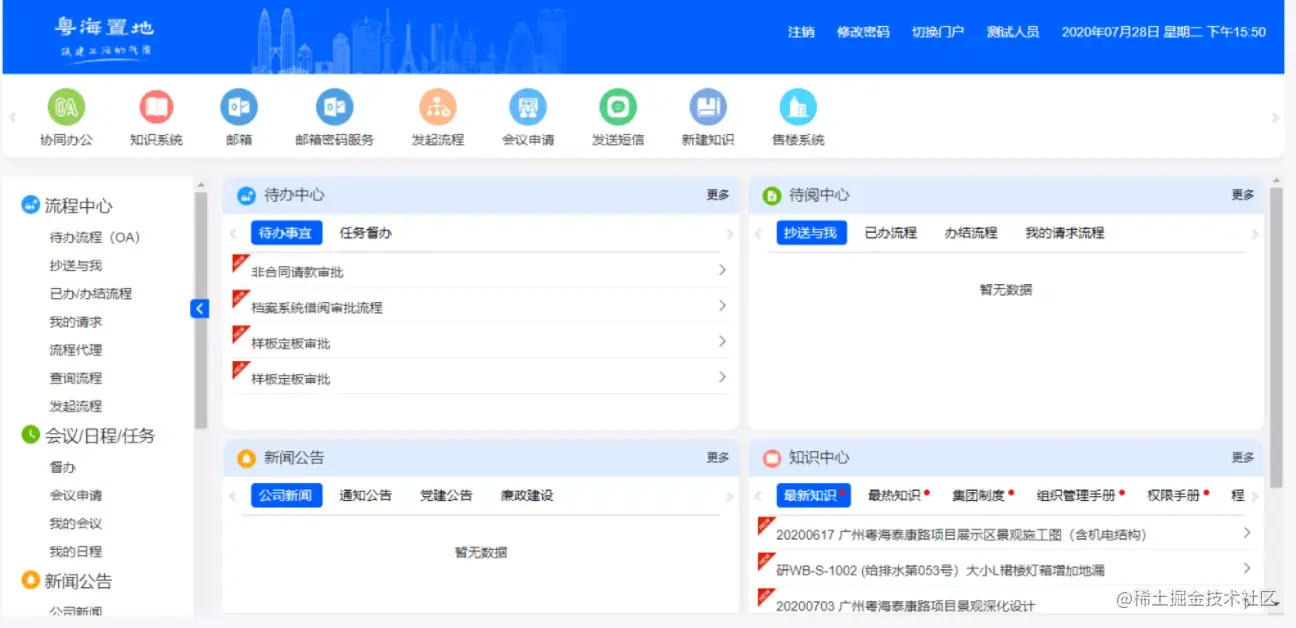Viewport: 1296px width, 628px height.
Task: Open the 邮箱密码服务 icon
Action: coord(334,107)
